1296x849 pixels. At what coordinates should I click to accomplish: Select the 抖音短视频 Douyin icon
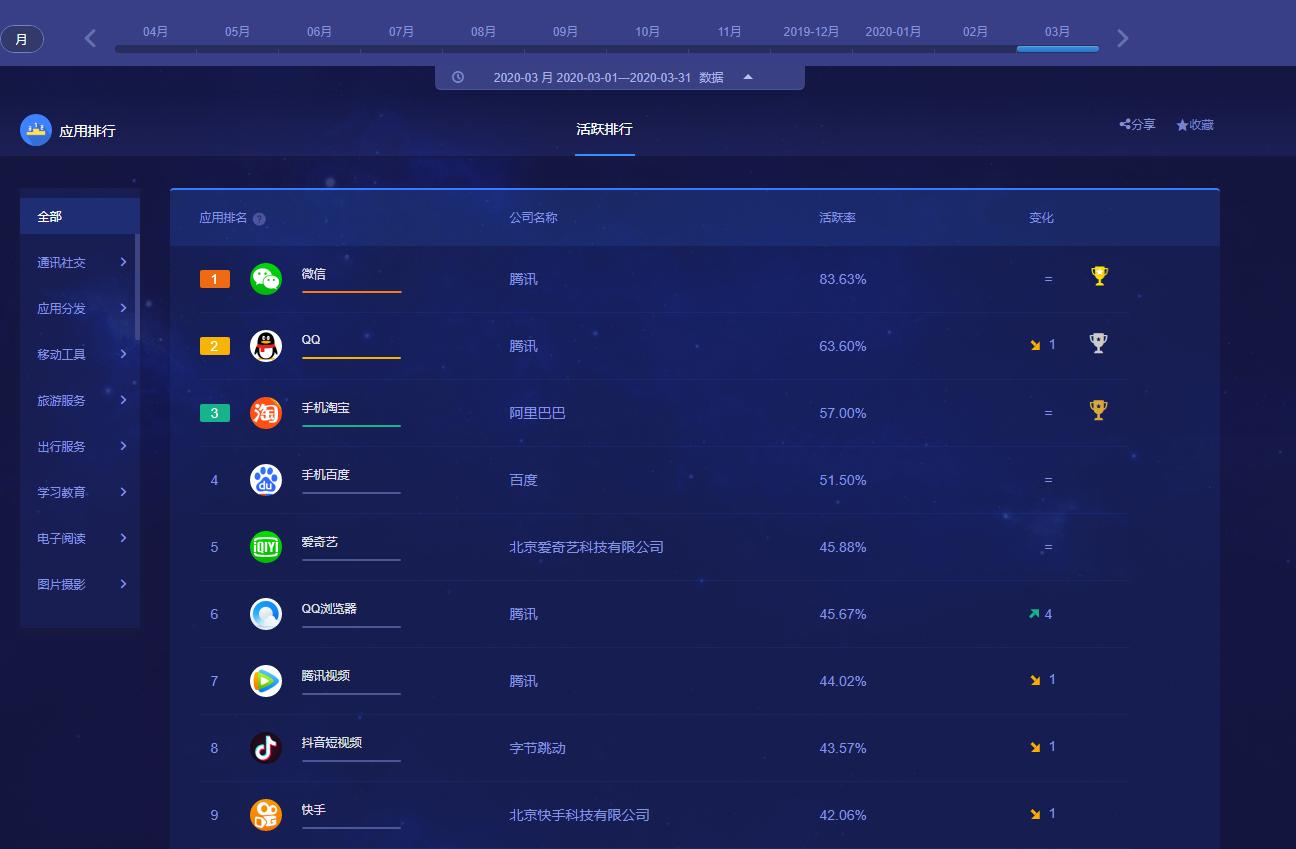(x=266, y=748)
